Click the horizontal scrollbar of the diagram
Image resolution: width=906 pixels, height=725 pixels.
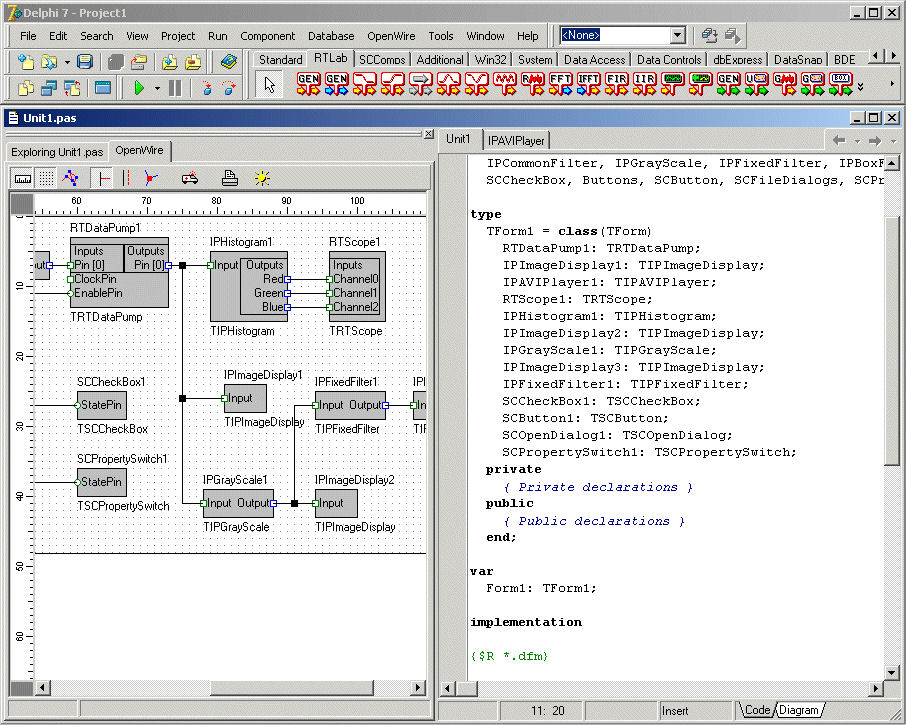point(231,687)
